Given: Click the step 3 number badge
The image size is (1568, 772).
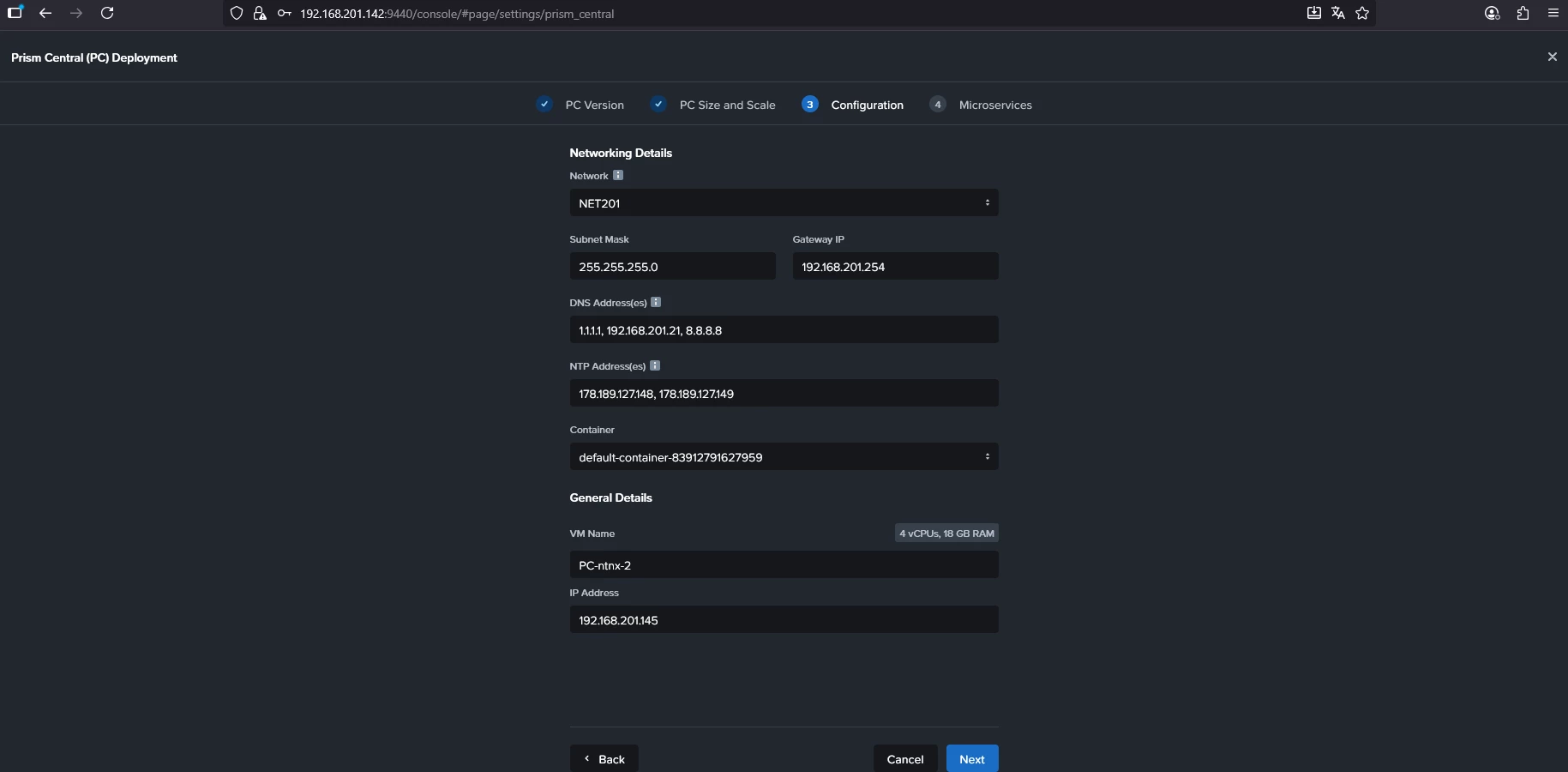Looking at the screenshot, I should 810,104.
